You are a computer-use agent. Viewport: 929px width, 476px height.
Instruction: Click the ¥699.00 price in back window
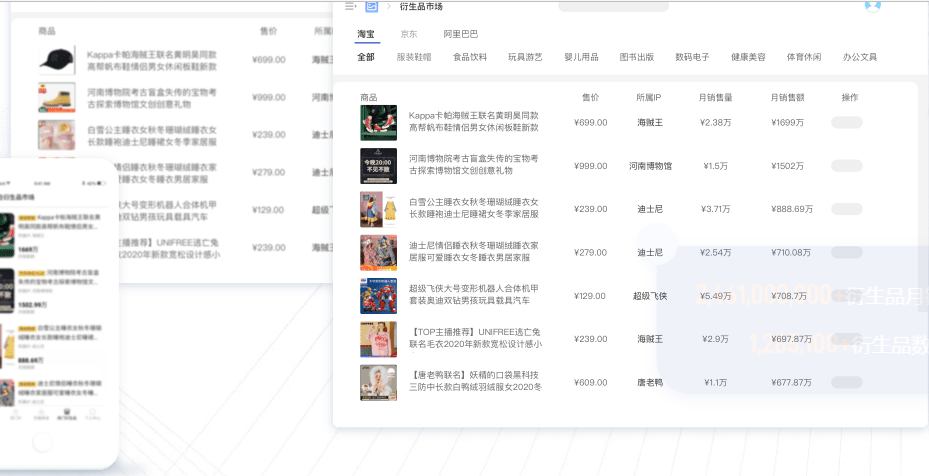[268, 60]
